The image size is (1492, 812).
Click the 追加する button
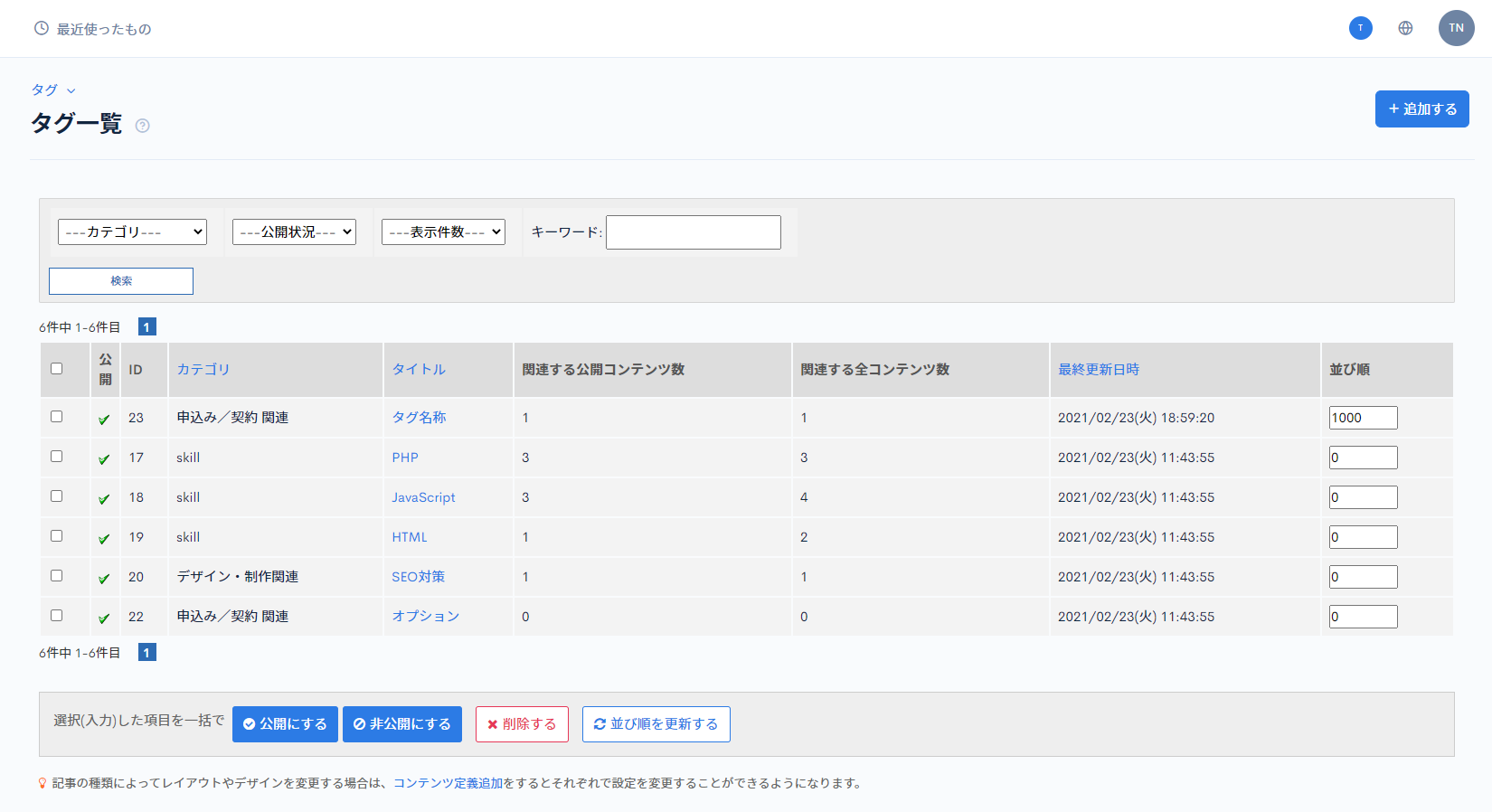(1421, 109)
